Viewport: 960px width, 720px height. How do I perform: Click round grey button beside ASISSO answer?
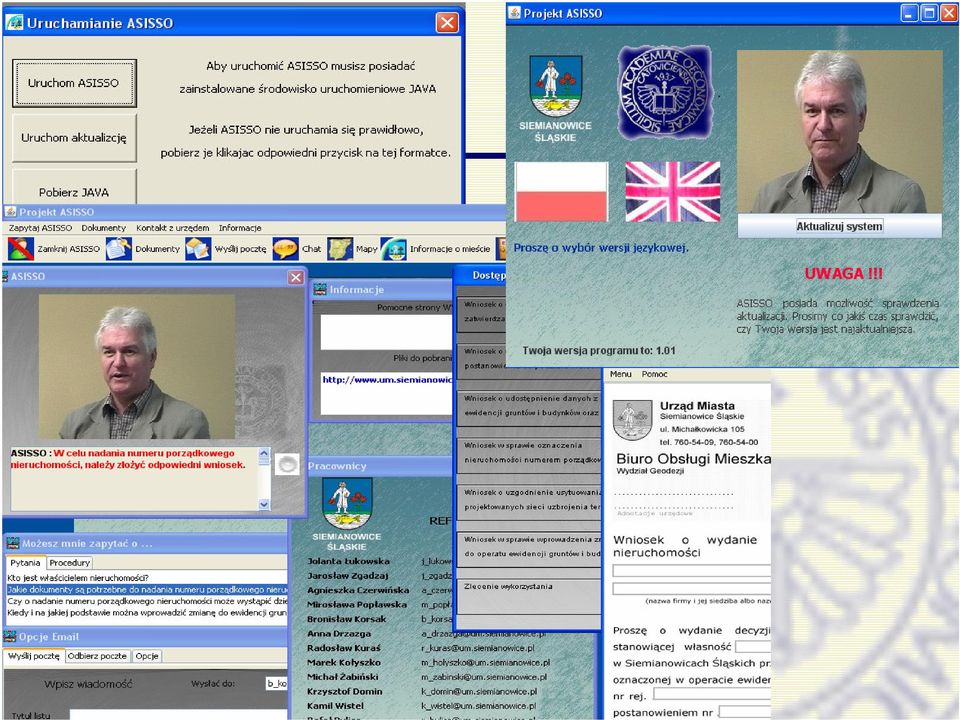[287, 465]
